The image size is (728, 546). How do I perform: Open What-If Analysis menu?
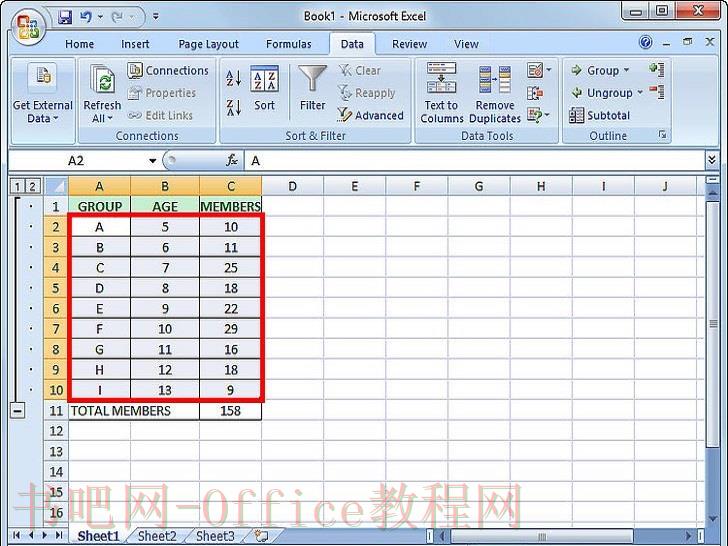tap(538, 115)
